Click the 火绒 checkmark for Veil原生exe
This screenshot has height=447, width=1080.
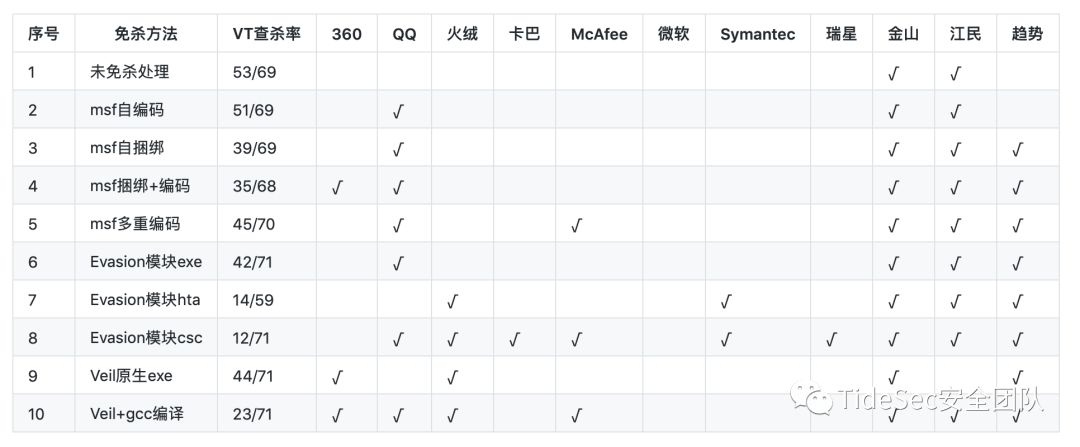click(x=452, y=376)
